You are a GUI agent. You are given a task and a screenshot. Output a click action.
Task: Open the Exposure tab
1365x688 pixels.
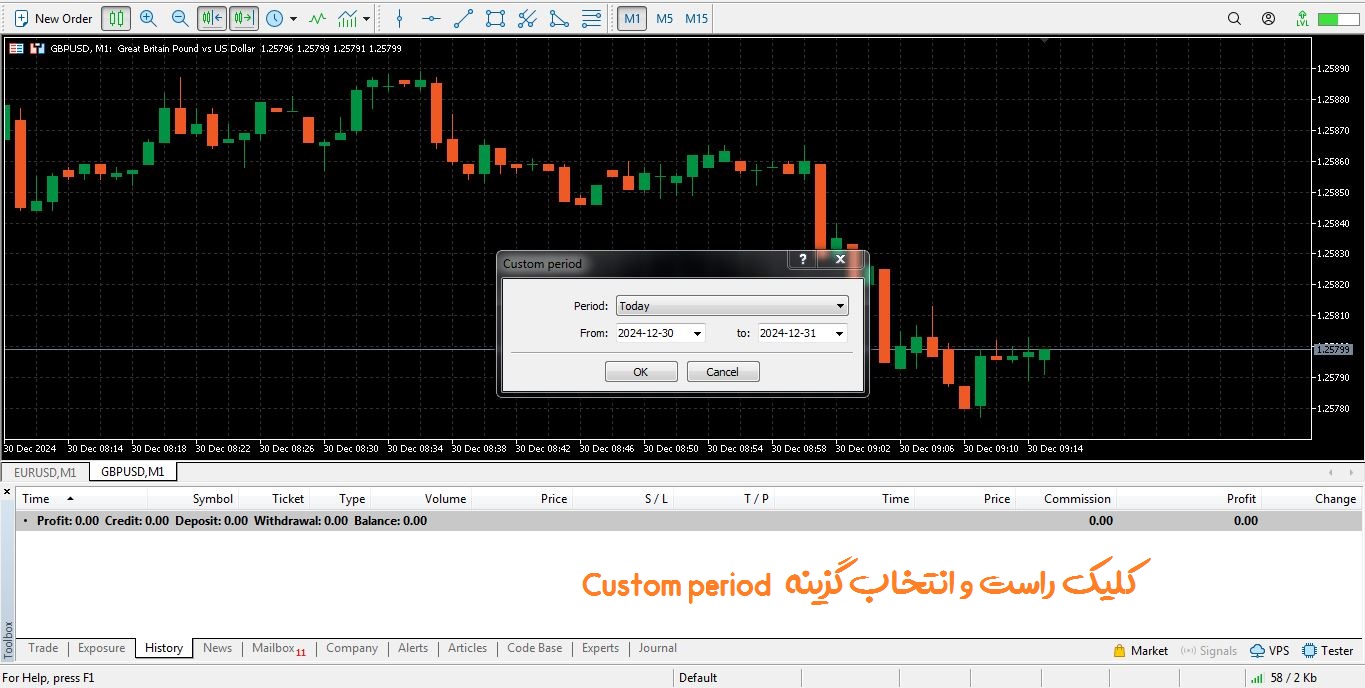(x=101, y=648)
